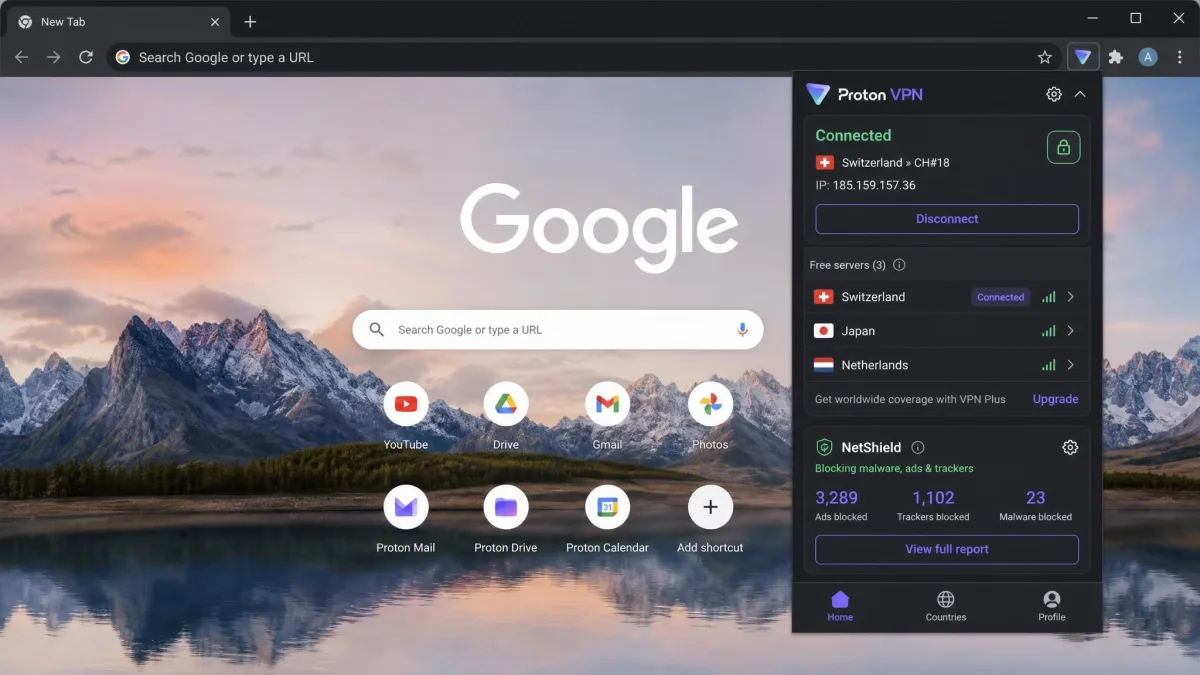1200x675 pixels.
Task: Click the magnifier icon in Google search box
Action: [376, 329]
